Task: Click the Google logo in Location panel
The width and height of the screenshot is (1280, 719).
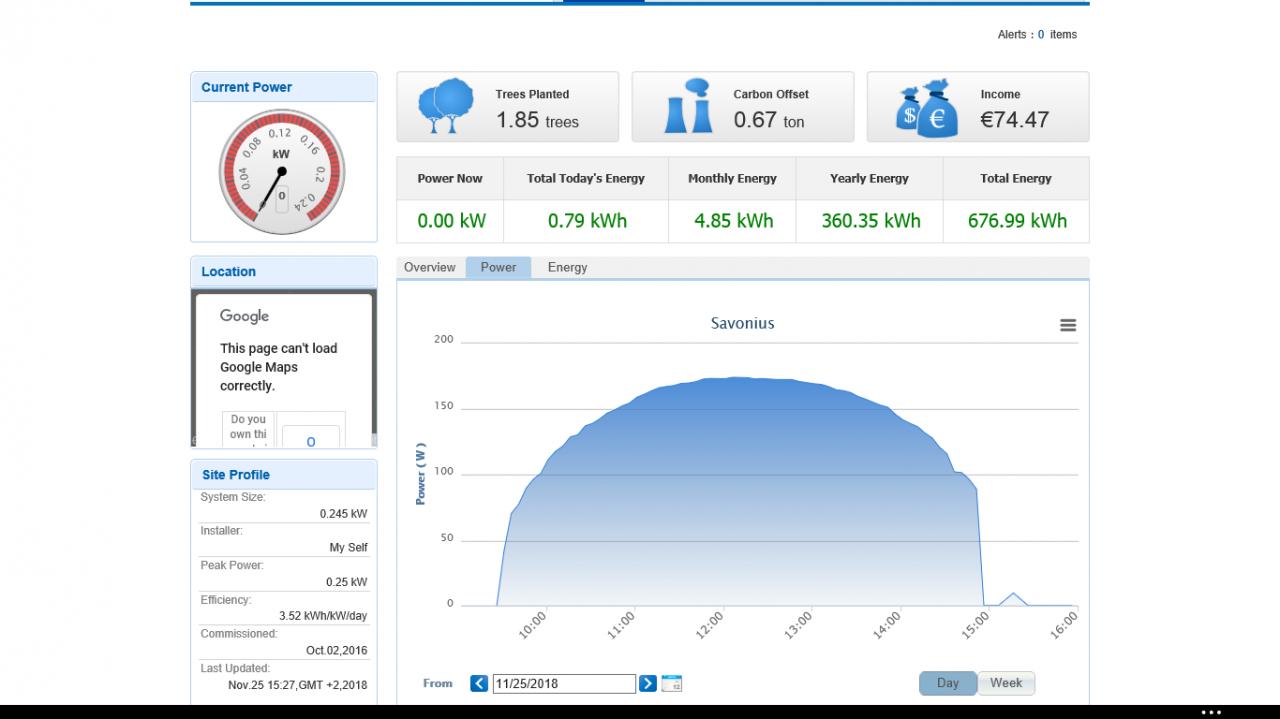Action: 245,316
